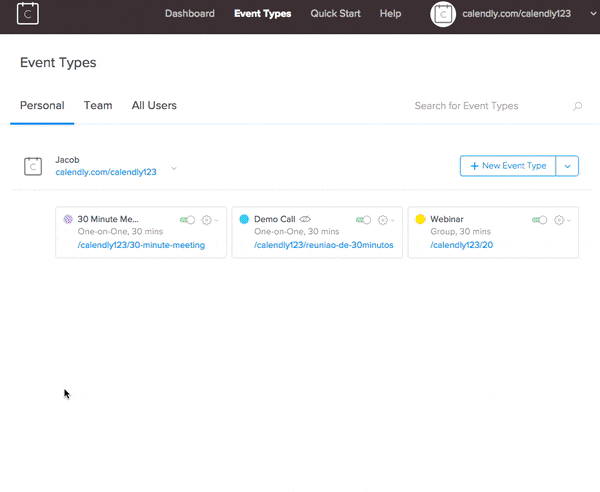Open /calendly123/reuniao-de-30minutos link
The width and height of the screenshot is (600, 492).
point(324,245)
